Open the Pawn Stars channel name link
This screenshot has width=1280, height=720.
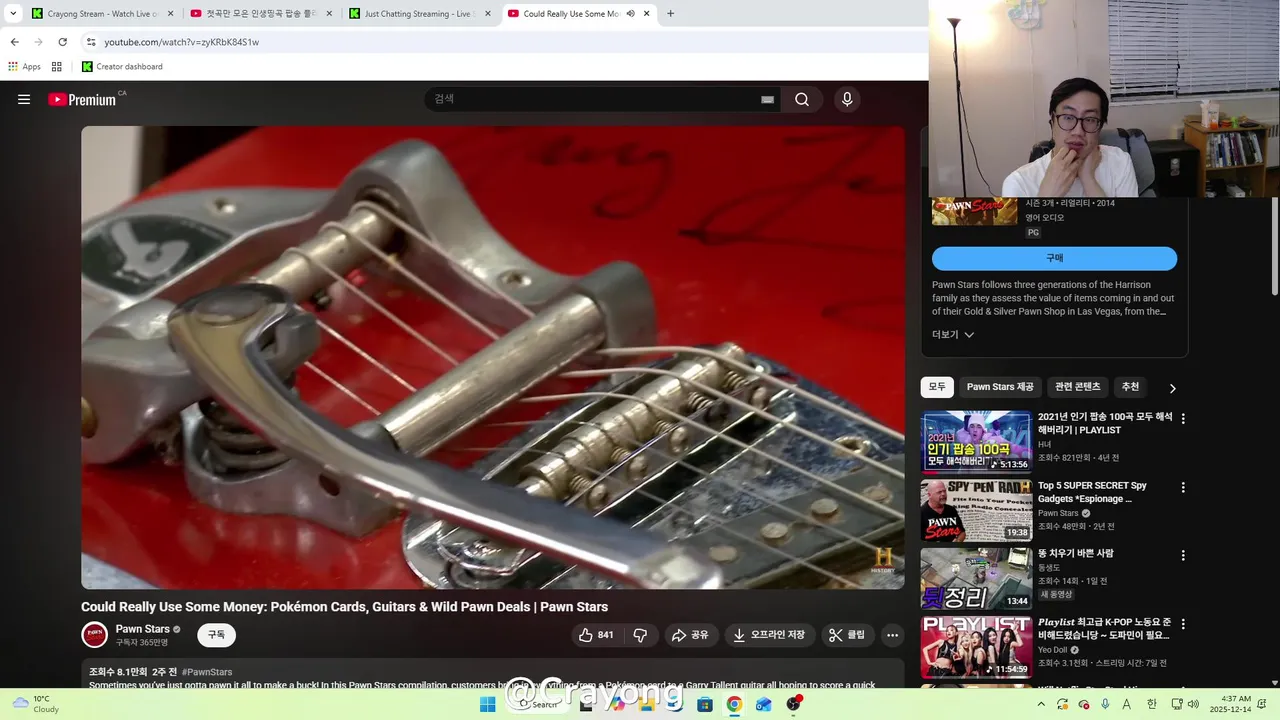point(142,629)
